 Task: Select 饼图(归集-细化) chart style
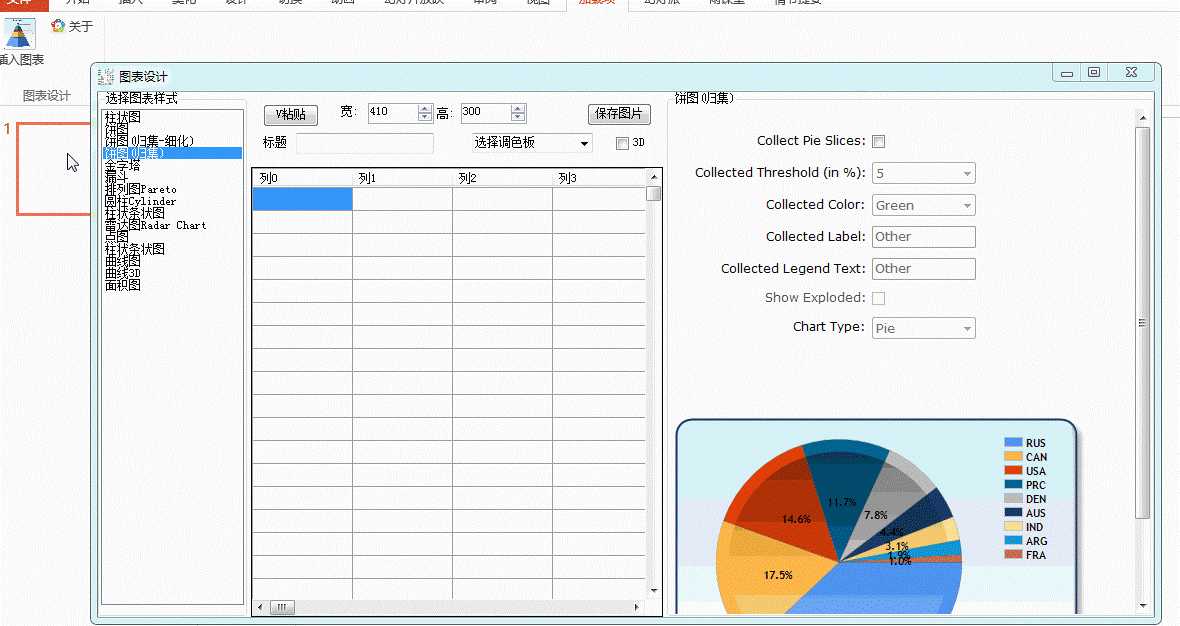point(149,141)
